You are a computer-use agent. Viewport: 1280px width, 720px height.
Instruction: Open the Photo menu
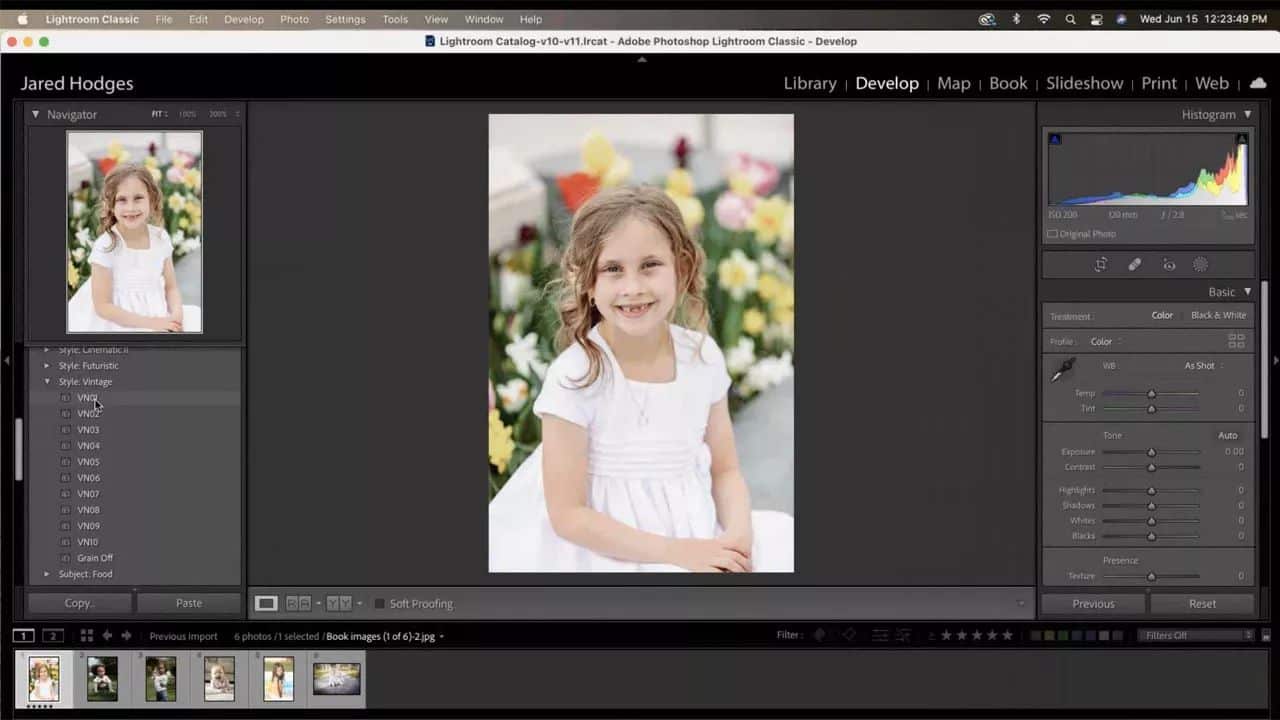click(x=294, y=19)
